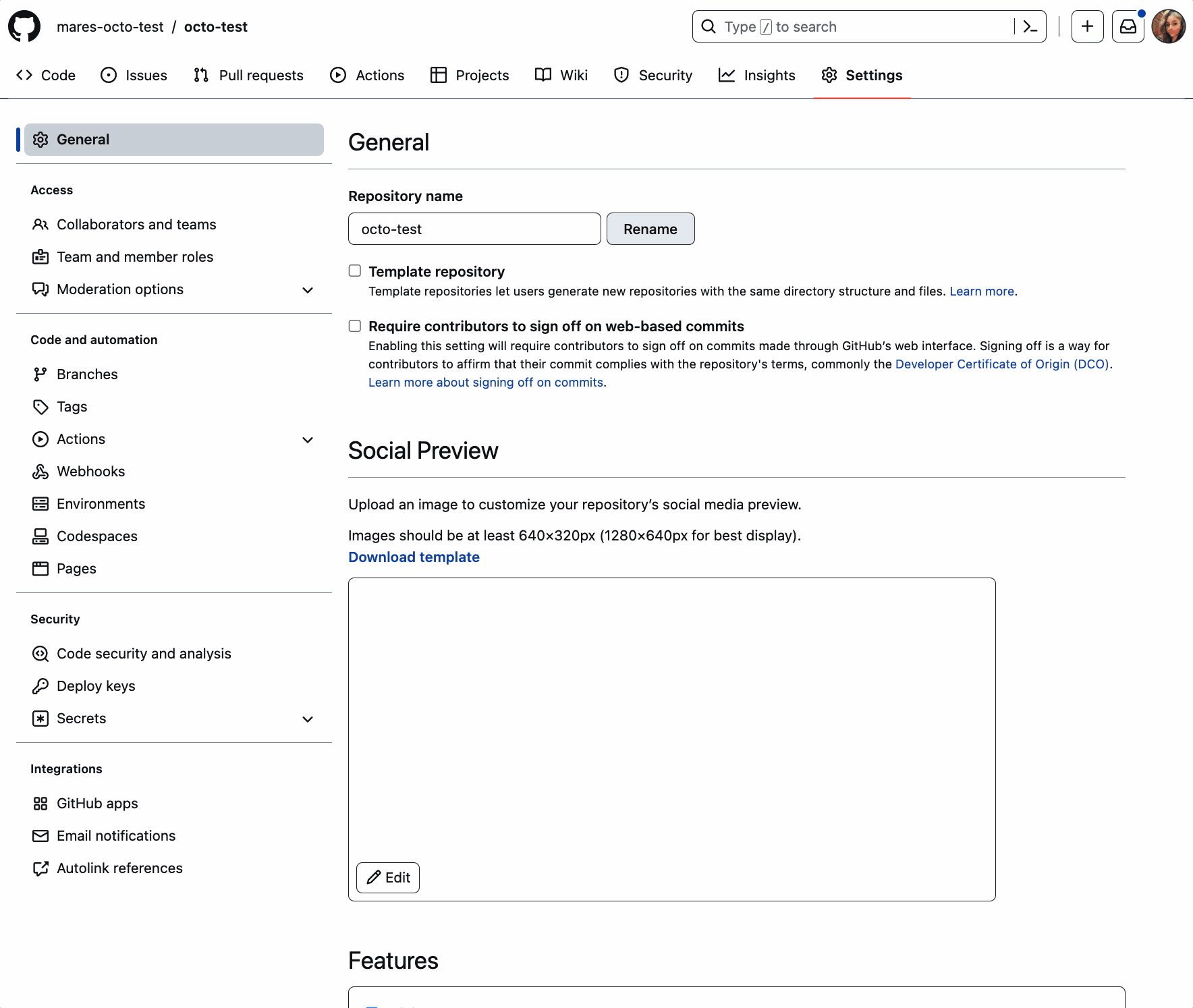Click the Repository name text field

474,229
